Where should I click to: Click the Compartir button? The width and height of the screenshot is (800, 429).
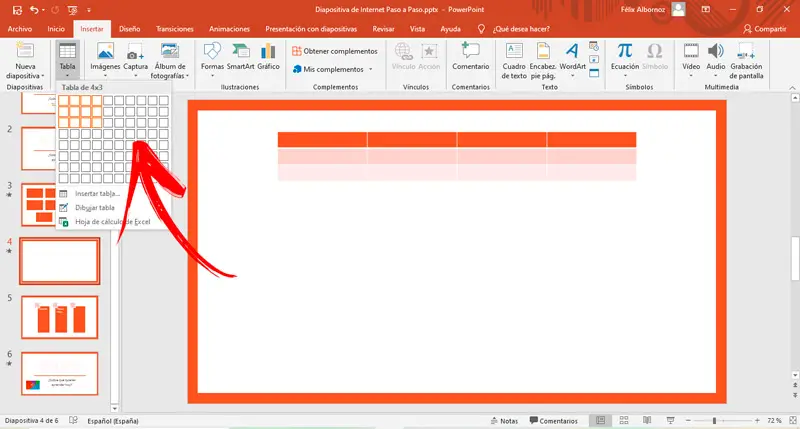(x=764, y=29)
